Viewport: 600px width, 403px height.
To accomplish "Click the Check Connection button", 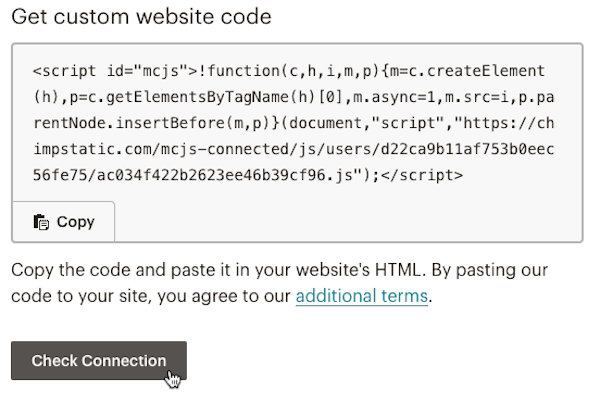I will tap(99, 361).
